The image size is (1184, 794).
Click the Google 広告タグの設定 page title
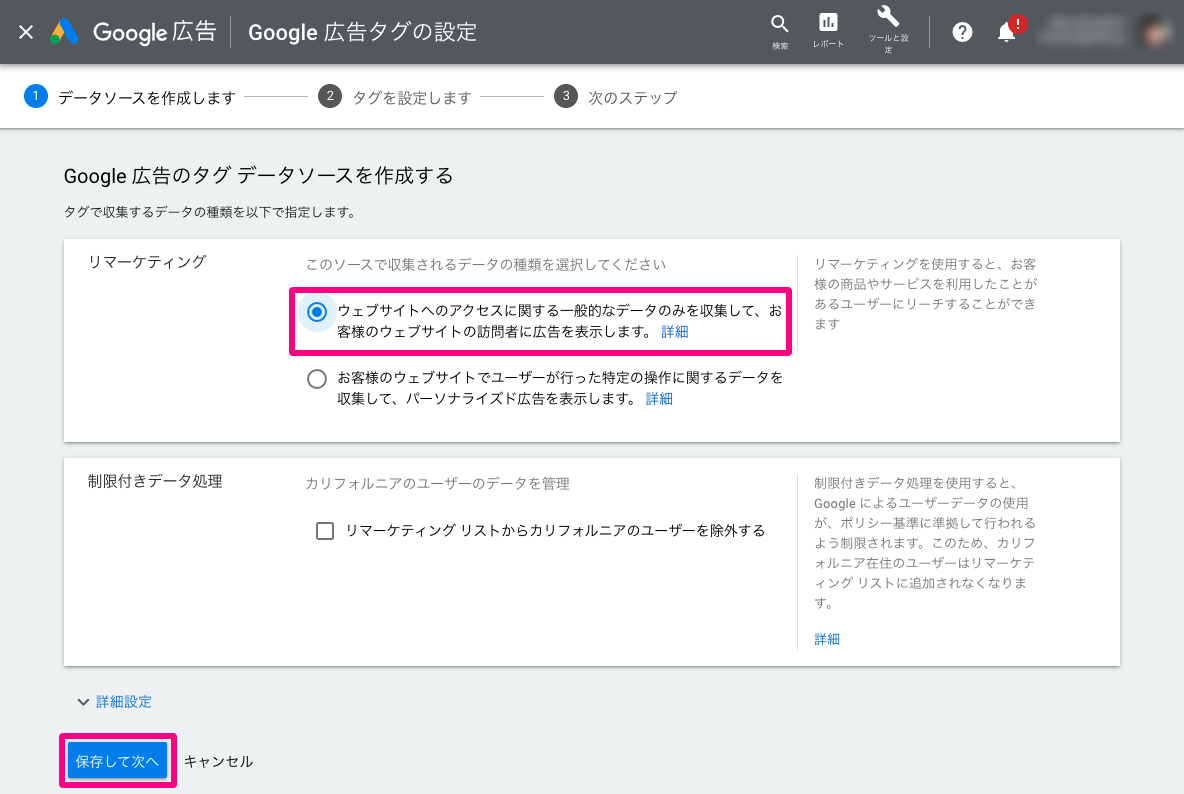point(362,32)
